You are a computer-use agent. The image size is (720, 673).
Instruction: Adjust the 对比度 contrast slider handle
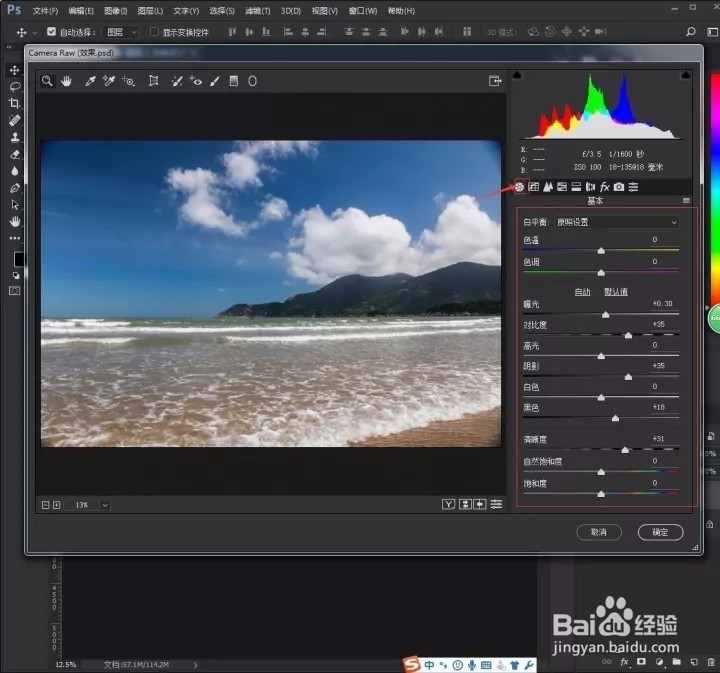629,336
